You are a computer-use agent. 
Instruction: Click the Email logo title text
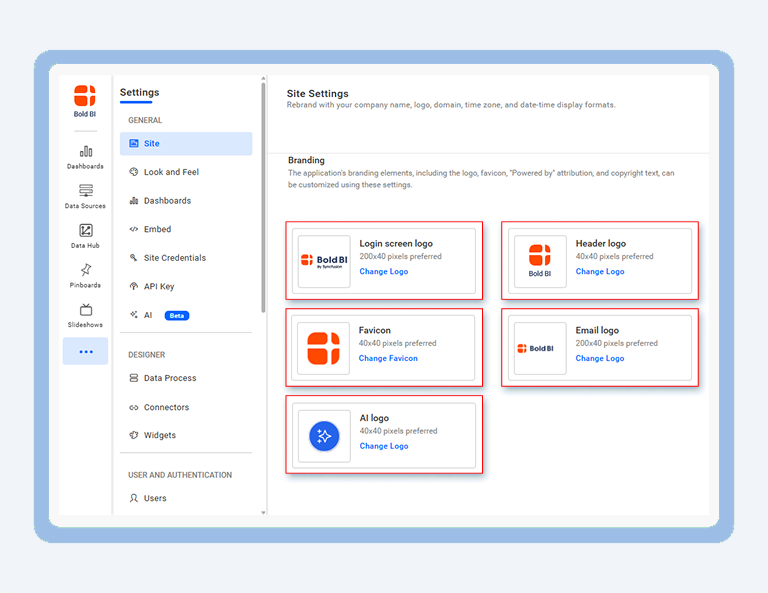point(597,330)
